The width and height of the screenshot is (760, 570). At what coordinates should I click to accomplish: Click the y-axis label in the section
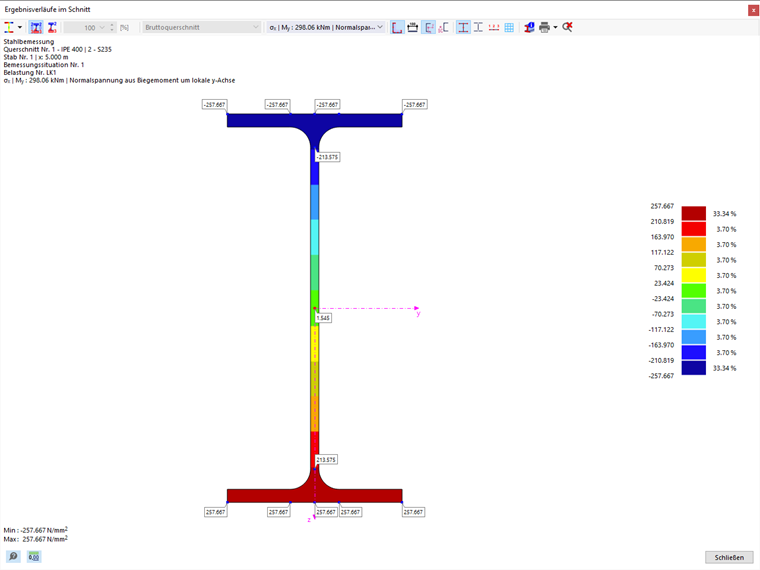[418, 314]
